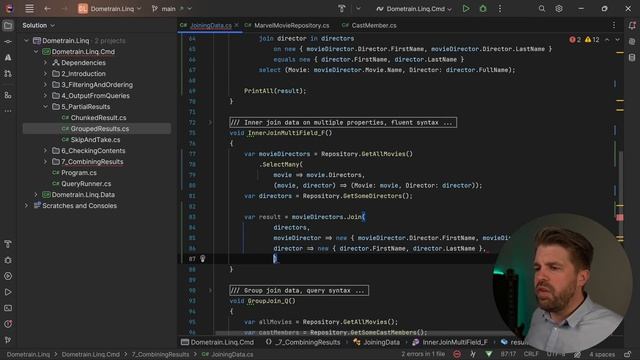Expand the 7_CombiningResults folder
The image size is (640, 360).
point(45,162)
